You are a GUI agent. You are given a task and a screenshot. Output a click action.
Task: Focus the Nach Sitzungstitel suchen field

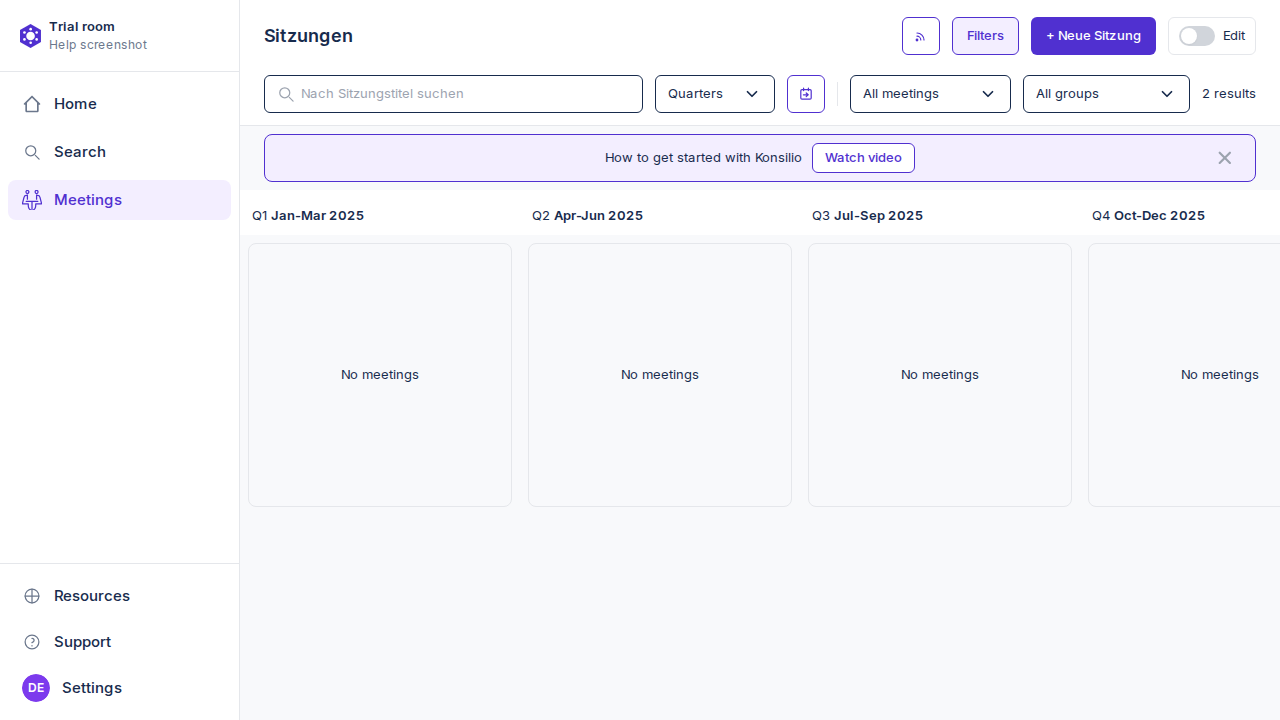pos(453,94)
